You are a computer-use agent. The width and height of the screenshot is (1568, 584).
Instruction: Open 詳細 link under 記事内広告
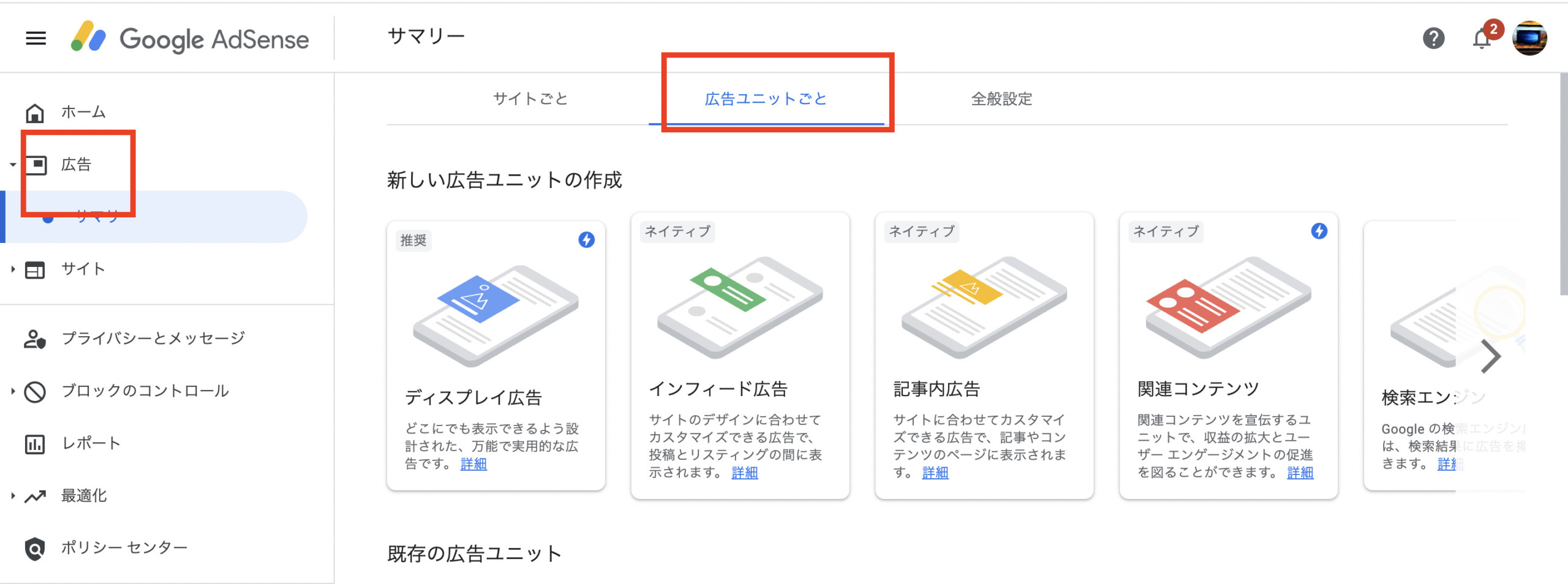(x=935, y=473)
